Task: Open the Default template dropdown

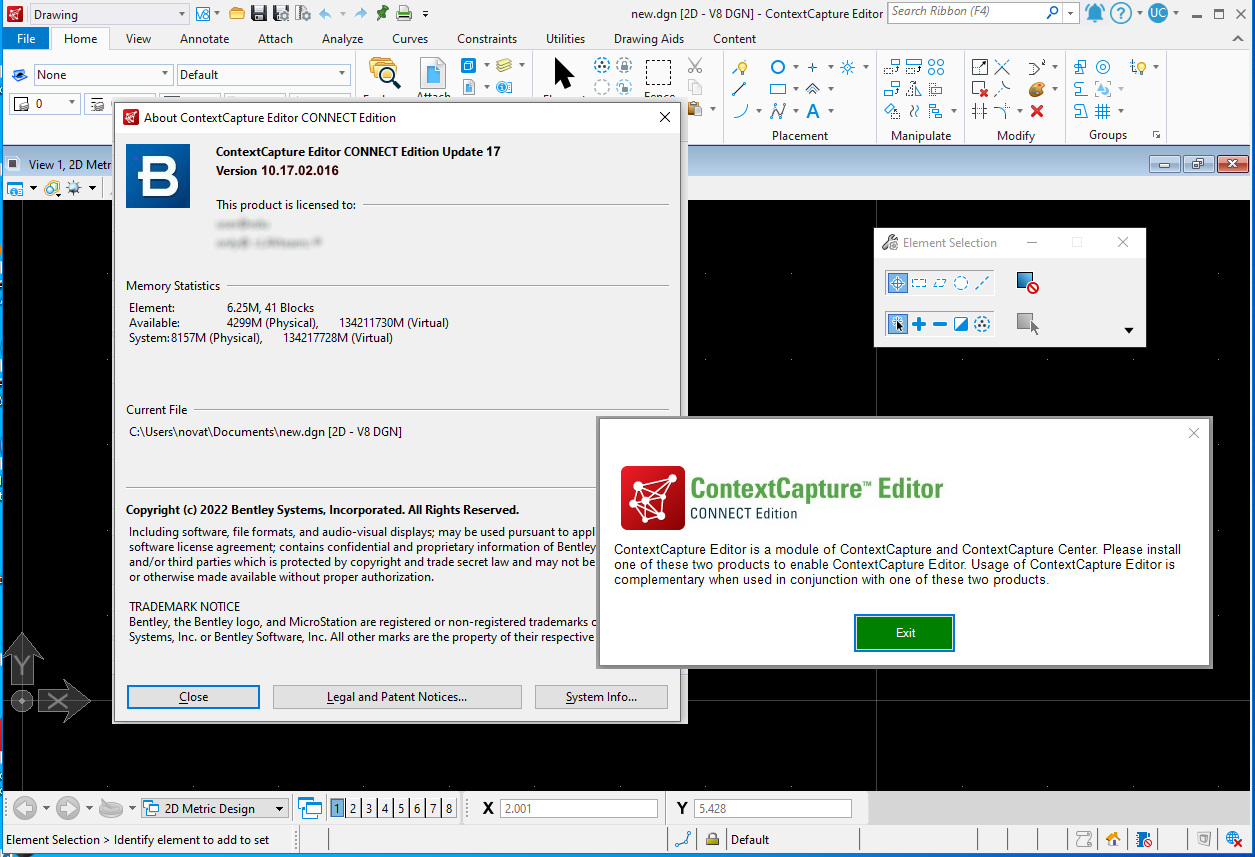Action: (x=342, y=75)
